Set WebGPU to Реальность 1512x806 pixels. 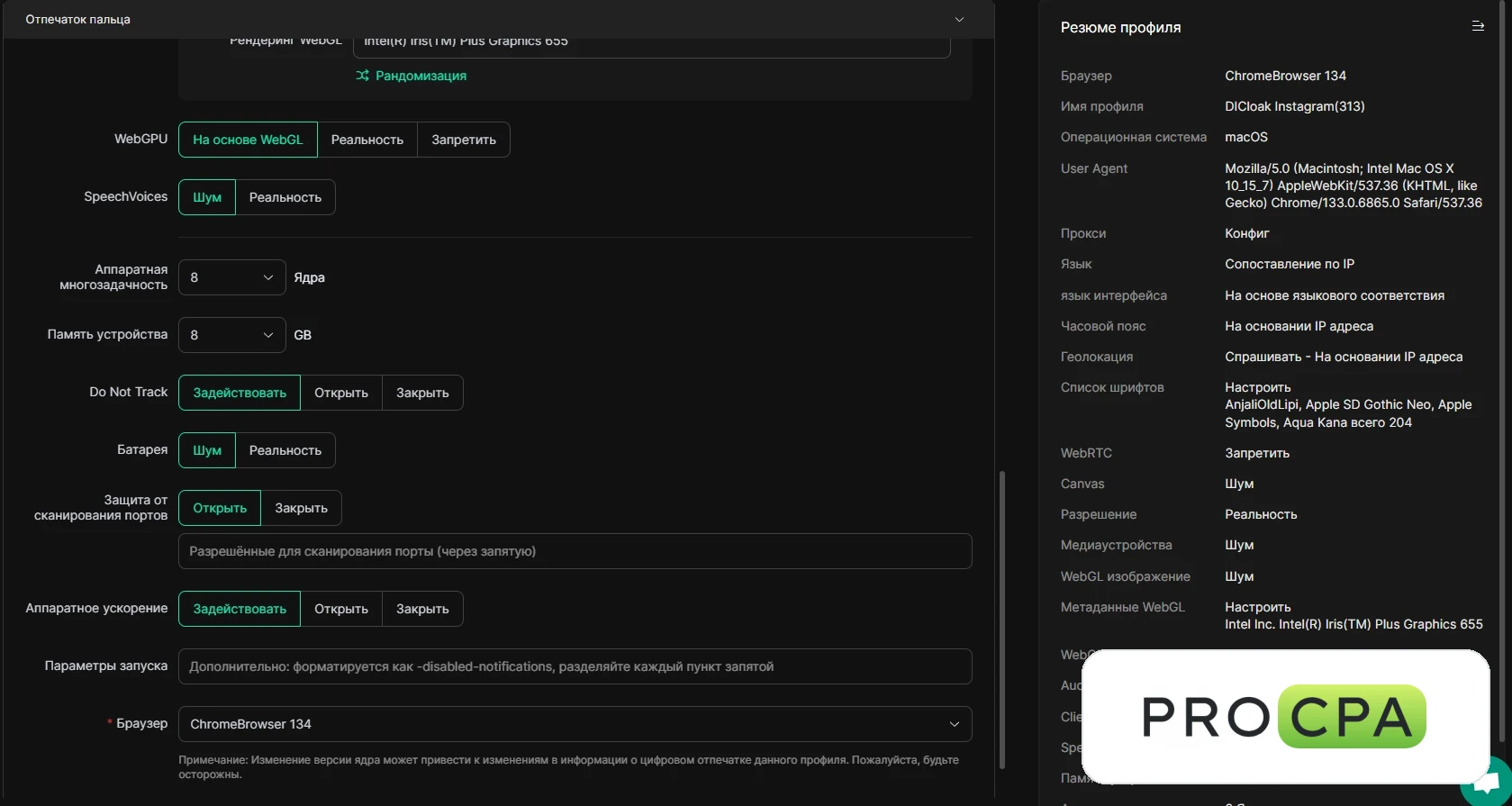[367, 140]
